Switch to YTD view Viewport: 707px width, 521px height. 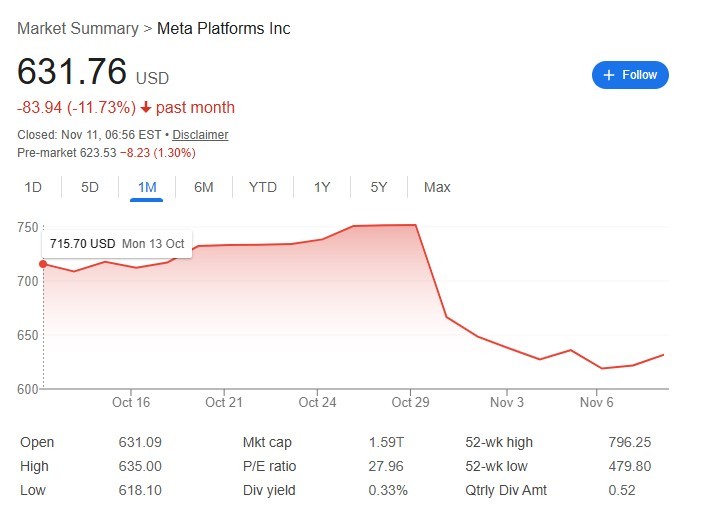(x=263, y=187)
